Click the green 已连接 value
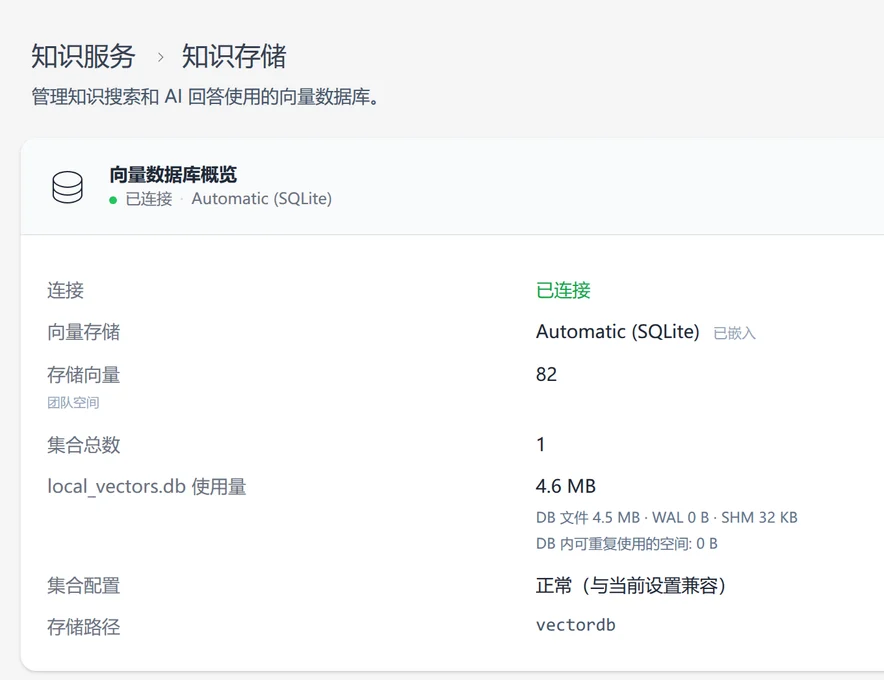The image size is (884, 680). 563,290
